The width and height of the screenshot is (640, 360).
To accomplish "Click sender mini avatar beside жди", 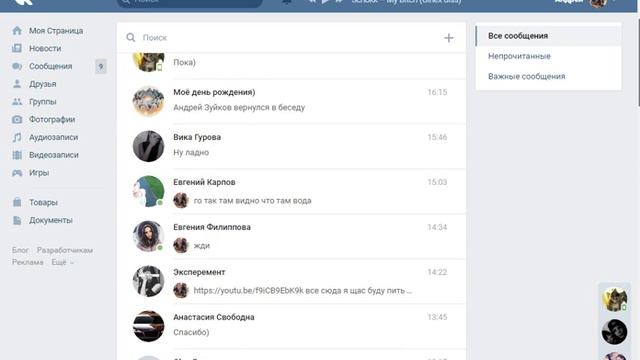I will 181,245.
